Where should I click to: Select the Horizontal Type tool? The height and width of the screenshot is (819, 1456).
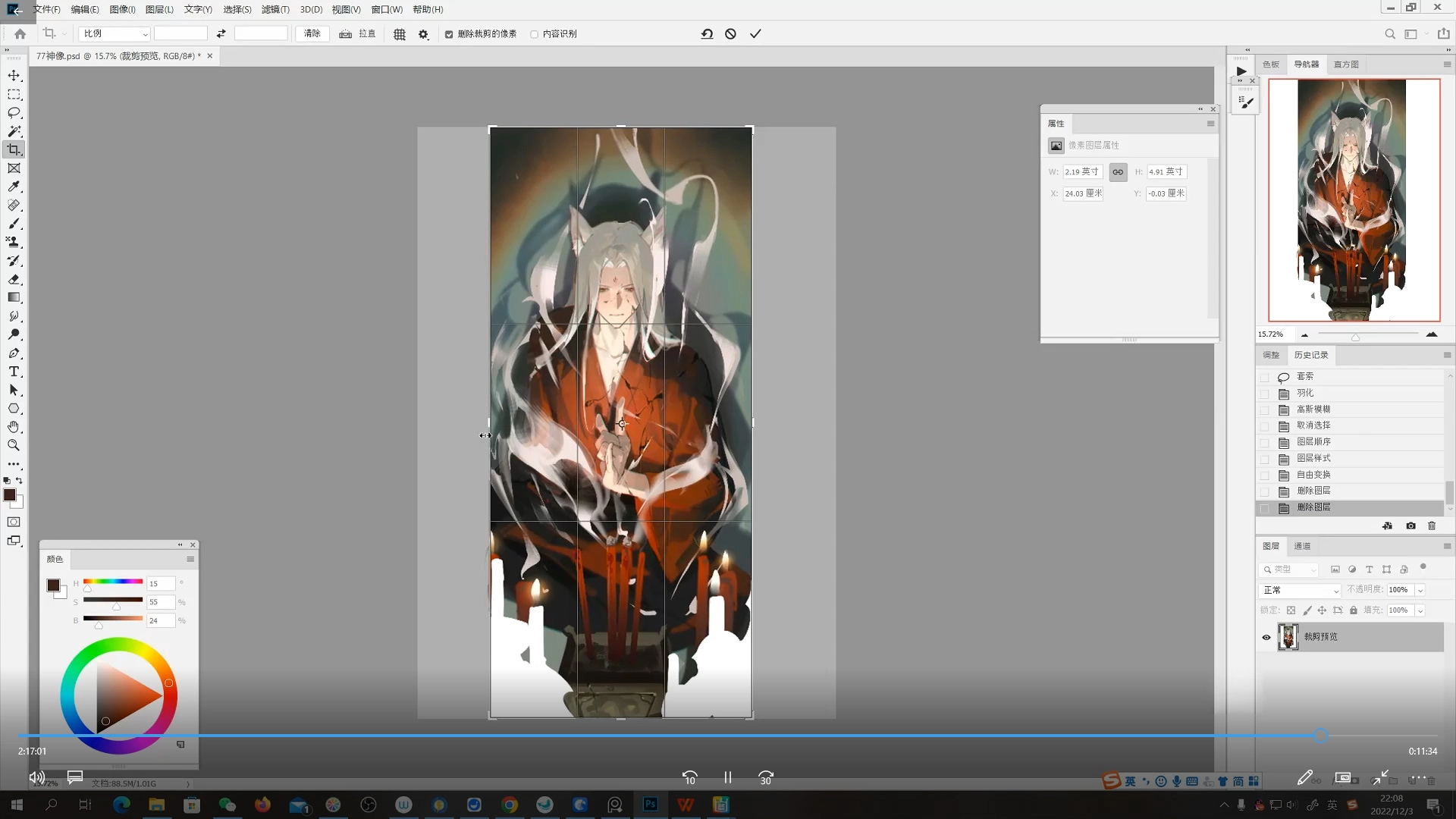tap(14, 372)
